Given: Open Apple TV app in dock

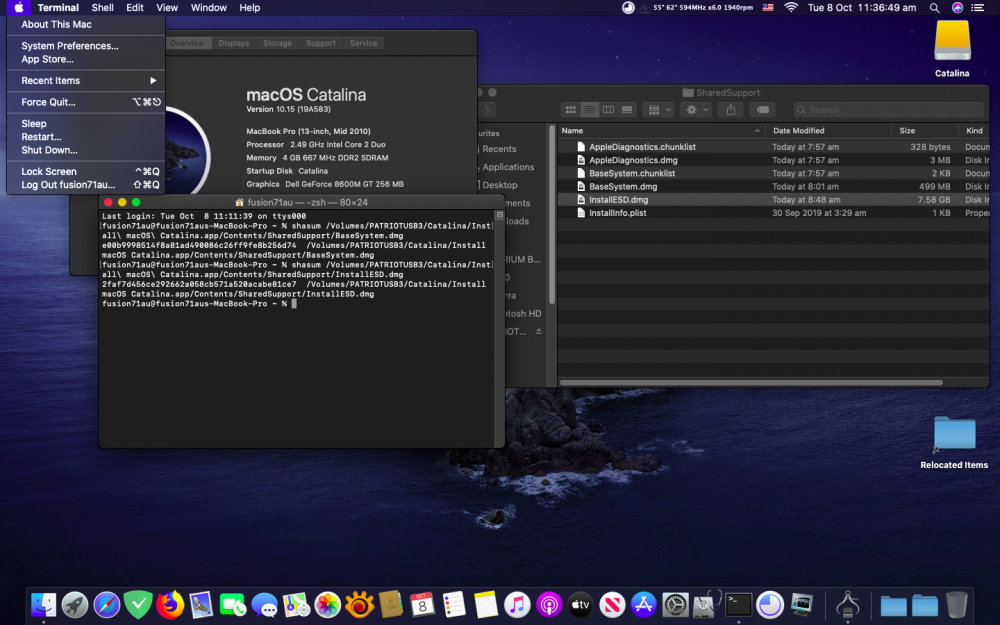Looking at the screenshot, I should tap(580, 604).
